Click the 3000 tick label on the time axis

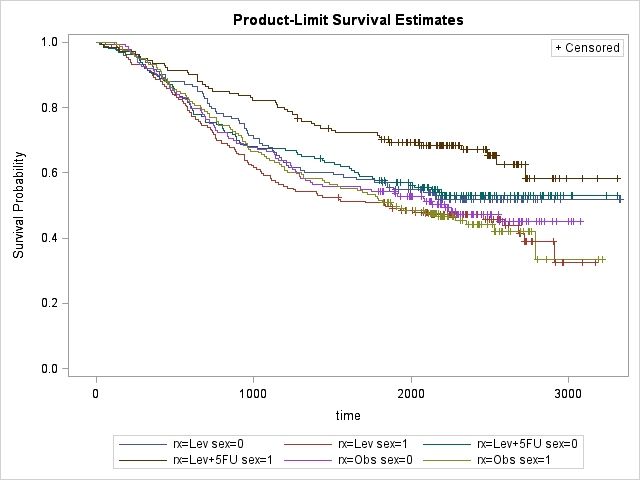[568, 392]
